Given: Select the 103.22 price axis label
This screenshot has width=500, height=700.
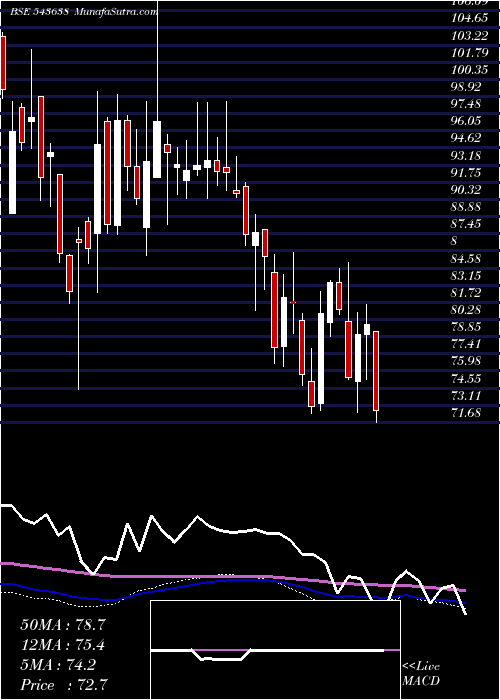Looking at the screenshot, I should [x=468, y=35].
